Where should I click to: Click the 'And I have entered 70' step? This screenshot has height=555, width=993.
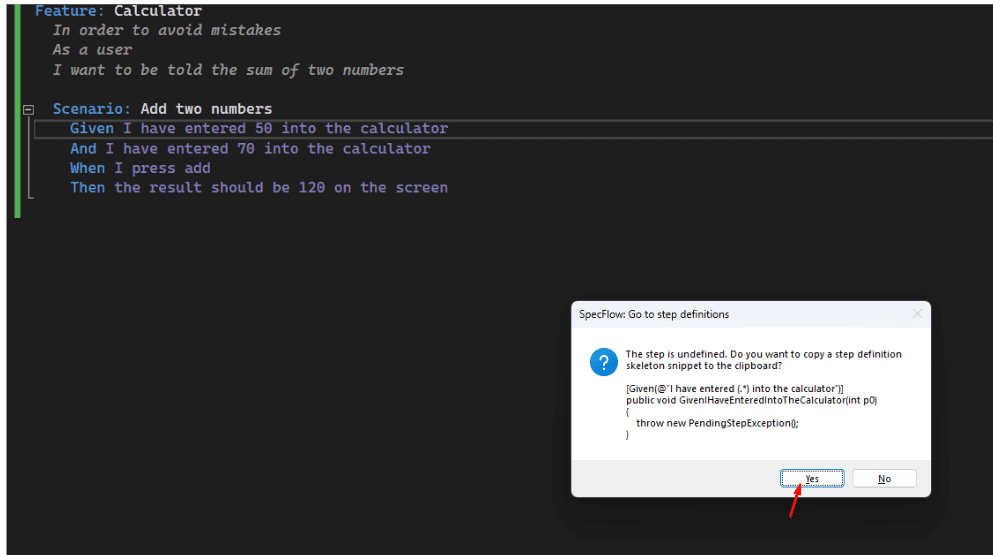coord(250,148)
